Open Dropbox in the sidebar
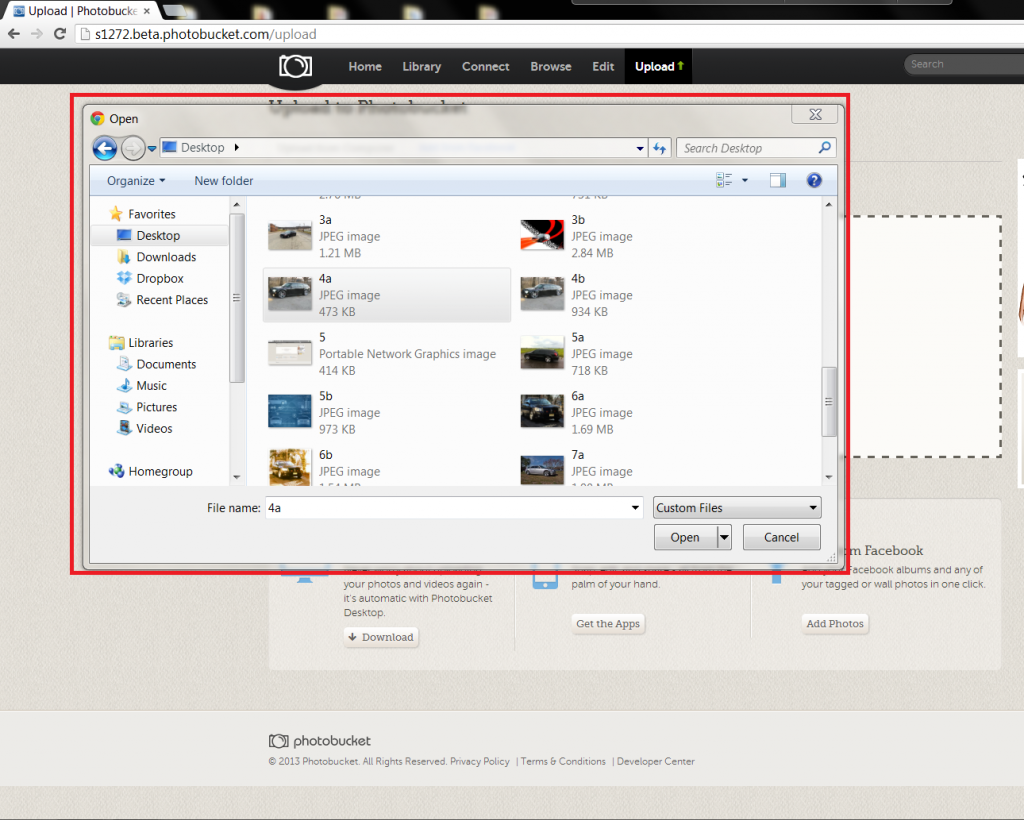Viewport: 1024px width, 820px height. 159,279
